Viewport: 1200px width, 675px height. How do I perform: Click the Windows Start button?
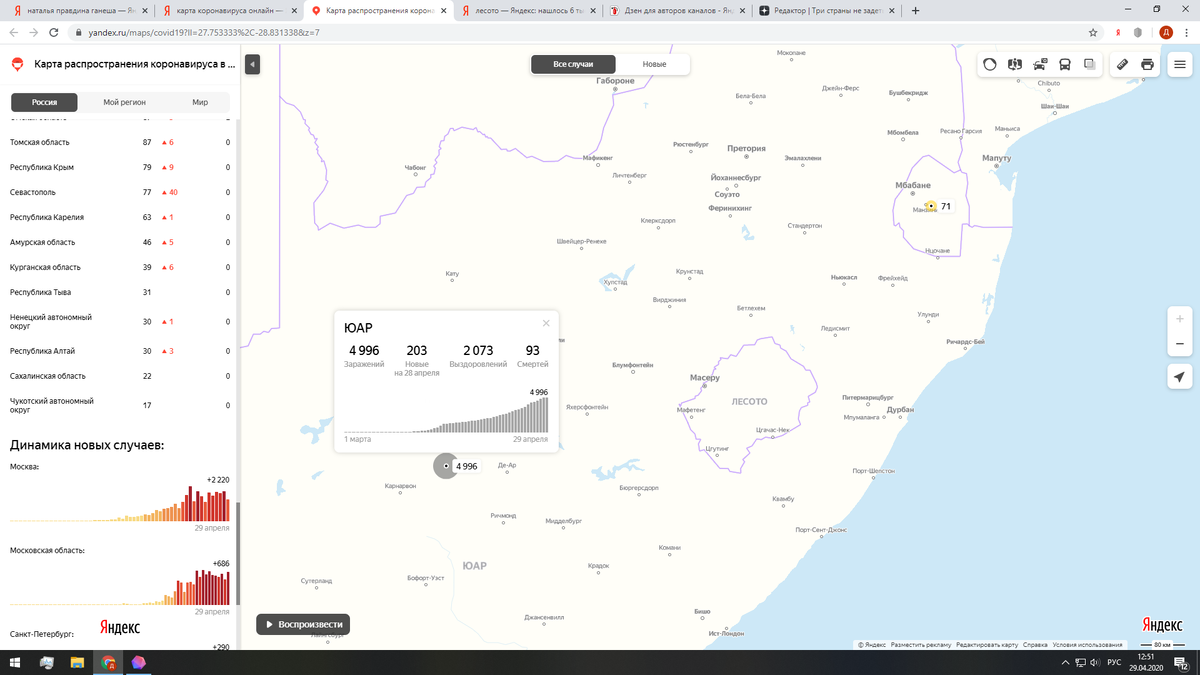(15, 663)
